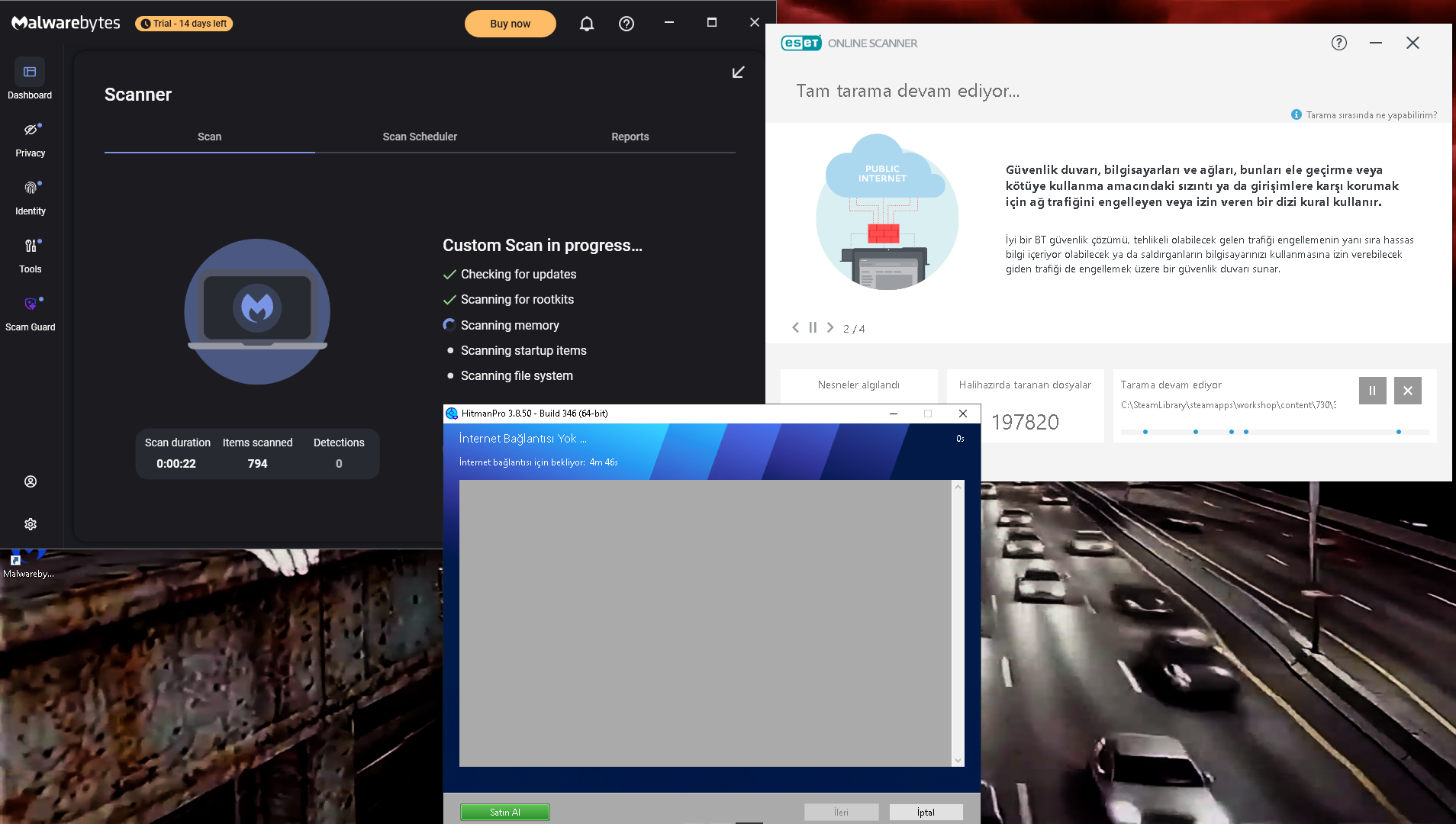Open Malwarebytes settings gear
The image size is (1456, 824).
pyautogui.click(x=31, y=524)
